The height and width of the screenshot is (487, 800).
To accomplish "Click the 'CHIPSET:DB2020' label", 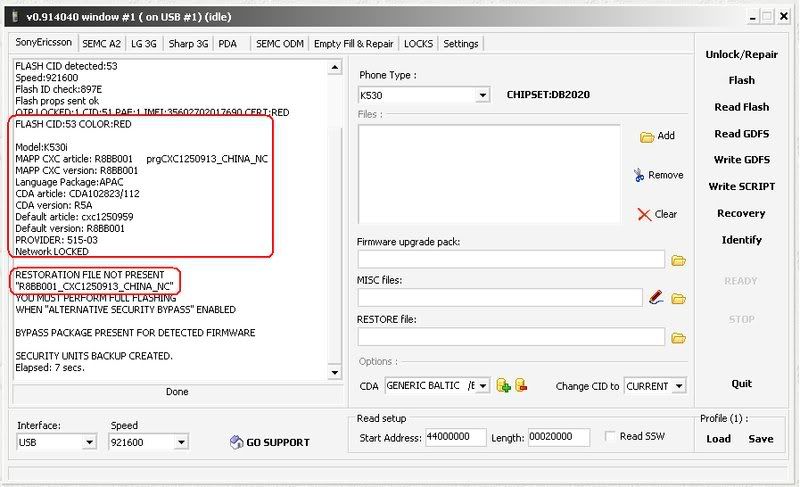I will [548, 94].
